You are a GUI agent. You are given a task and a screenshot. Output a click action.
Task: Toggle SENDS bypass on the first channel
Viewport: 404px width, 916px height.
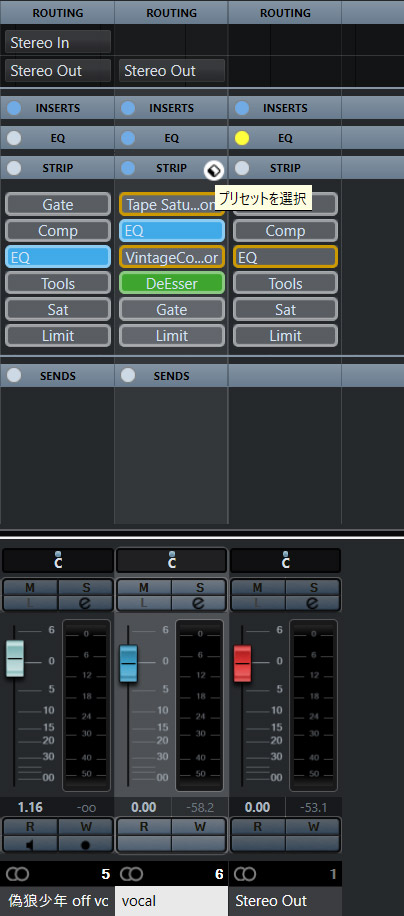(x=14, y=376)
